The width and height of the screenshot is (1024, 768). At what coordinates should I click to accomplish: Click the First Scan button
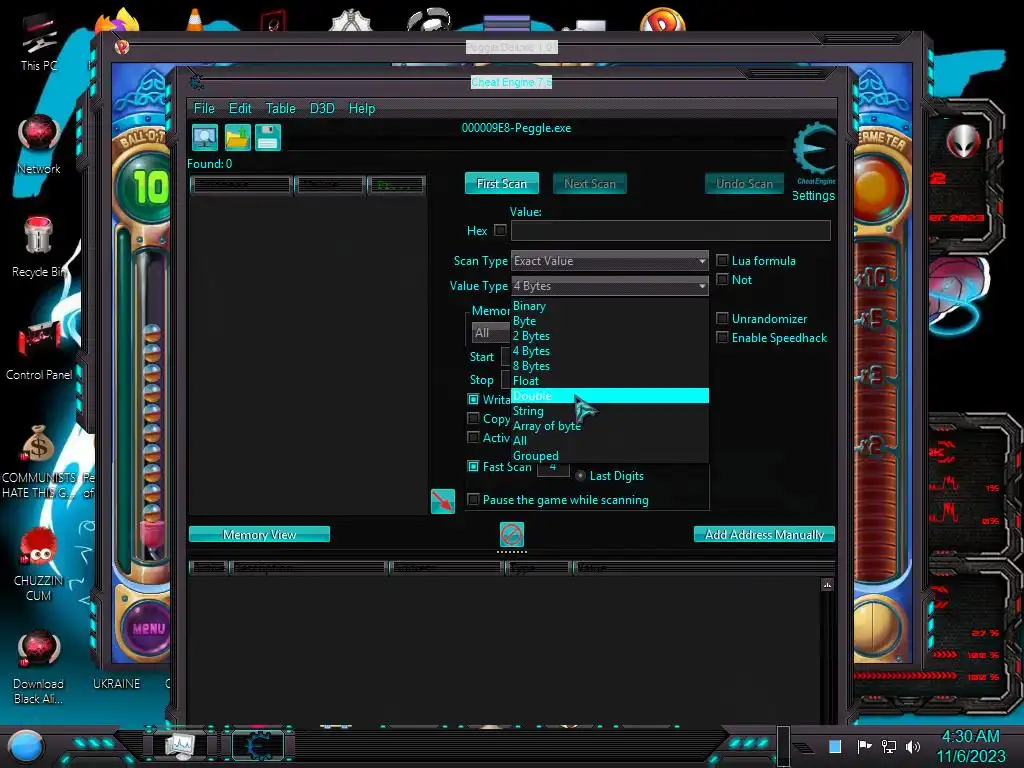coord(502,184)
